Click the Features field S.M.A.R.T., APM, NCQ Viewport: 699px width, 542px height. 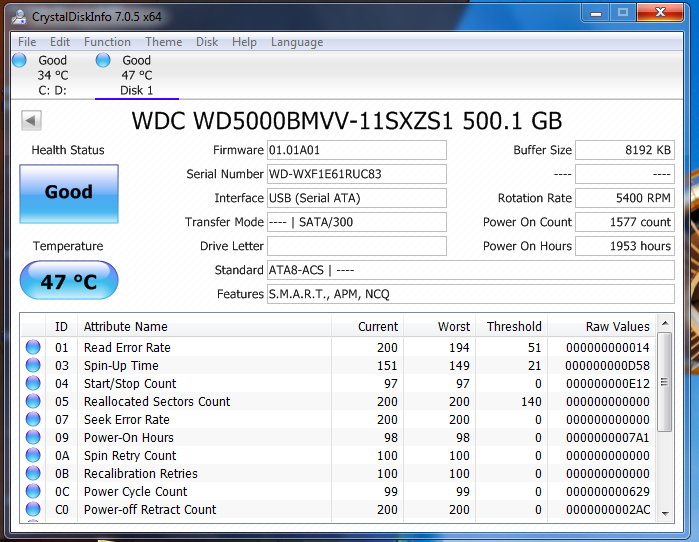471,294
